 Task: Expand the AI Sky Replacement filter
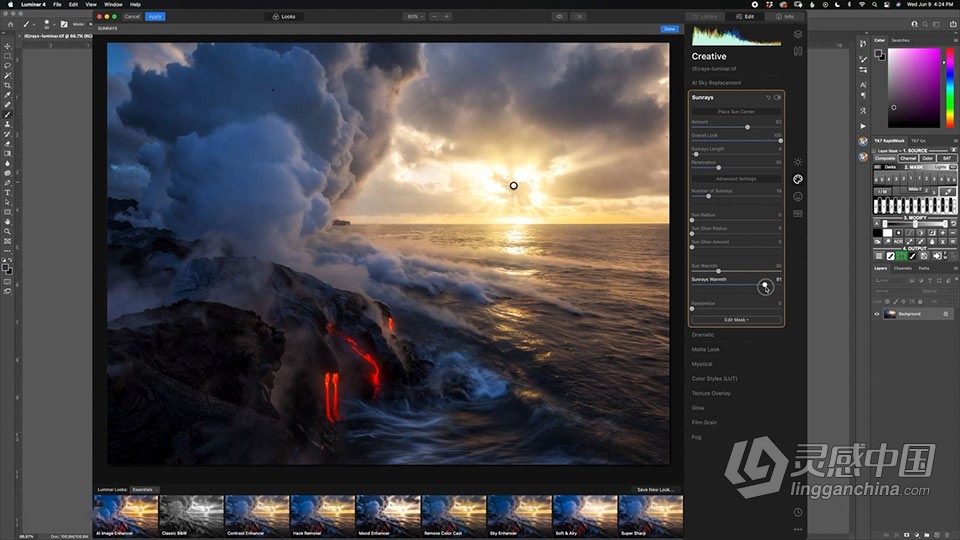(716, 83)
